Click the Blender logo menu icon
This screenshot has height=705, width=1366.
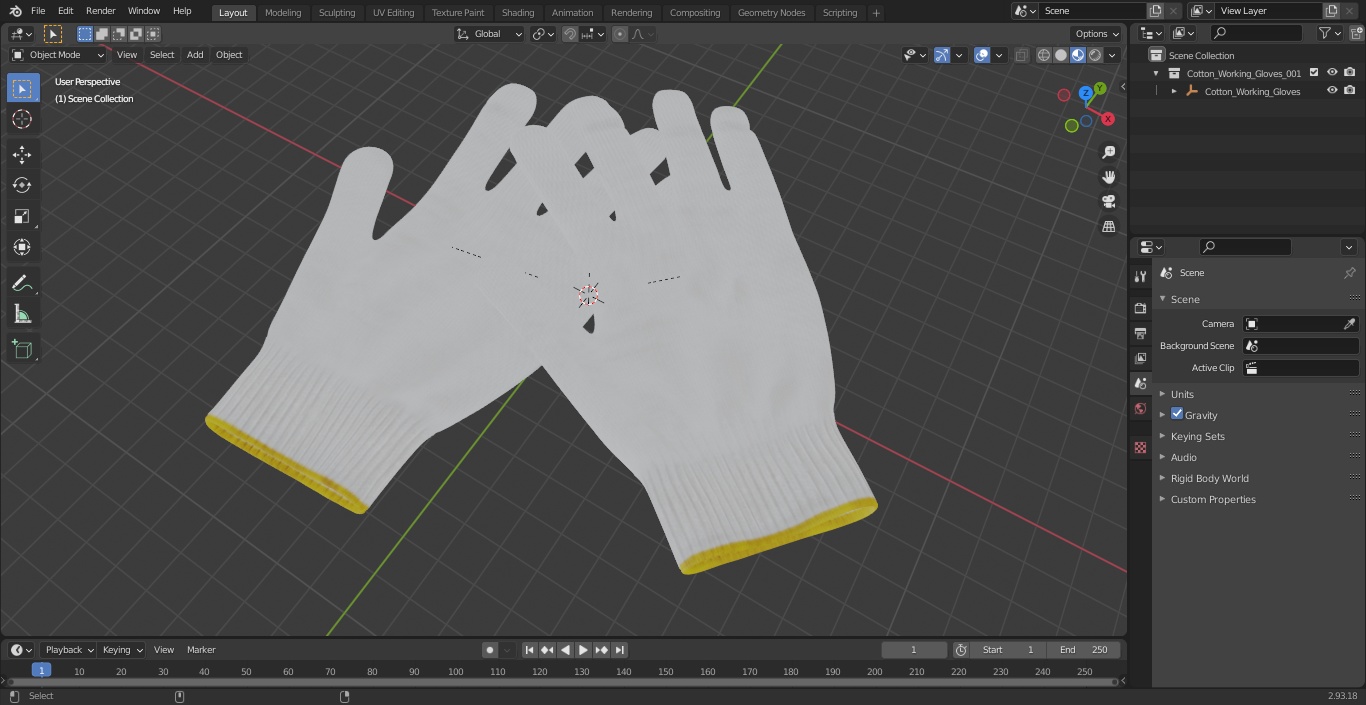pyautogui.click(x=15, y=11)
